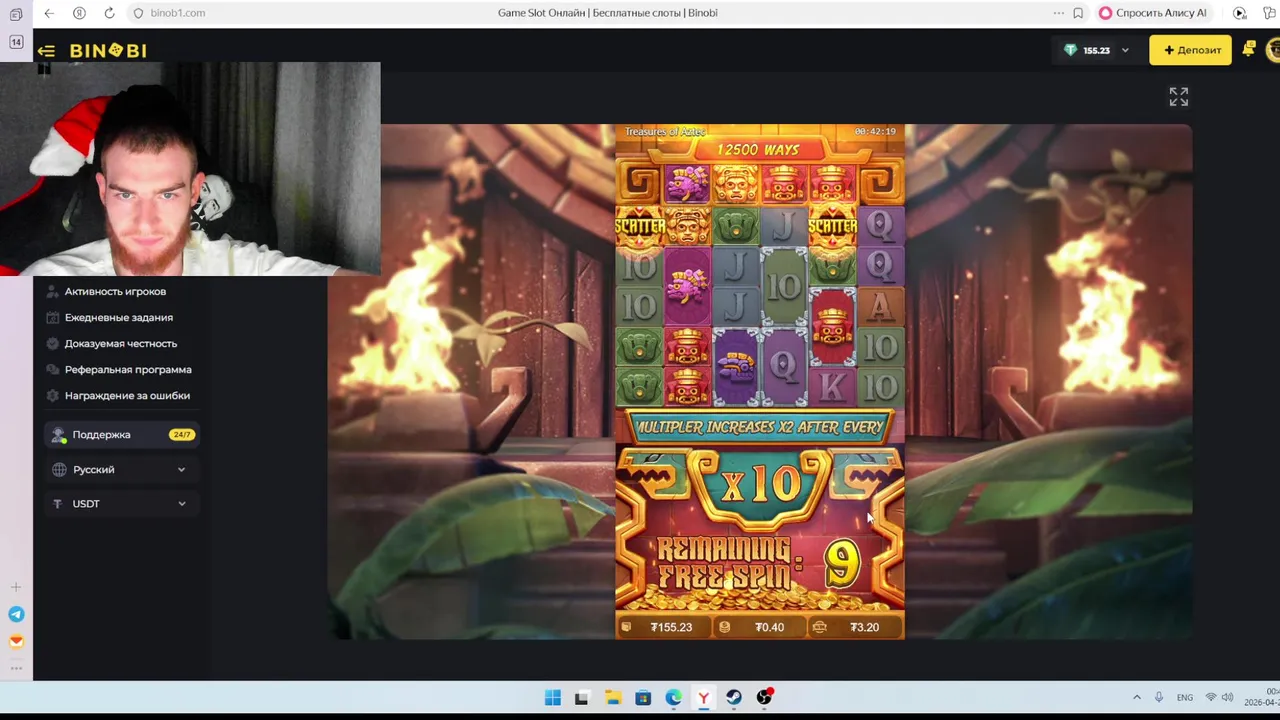Open Steam on the taskbar
1280x720 pixels.
pyautogui.click(x=734, y=697)
